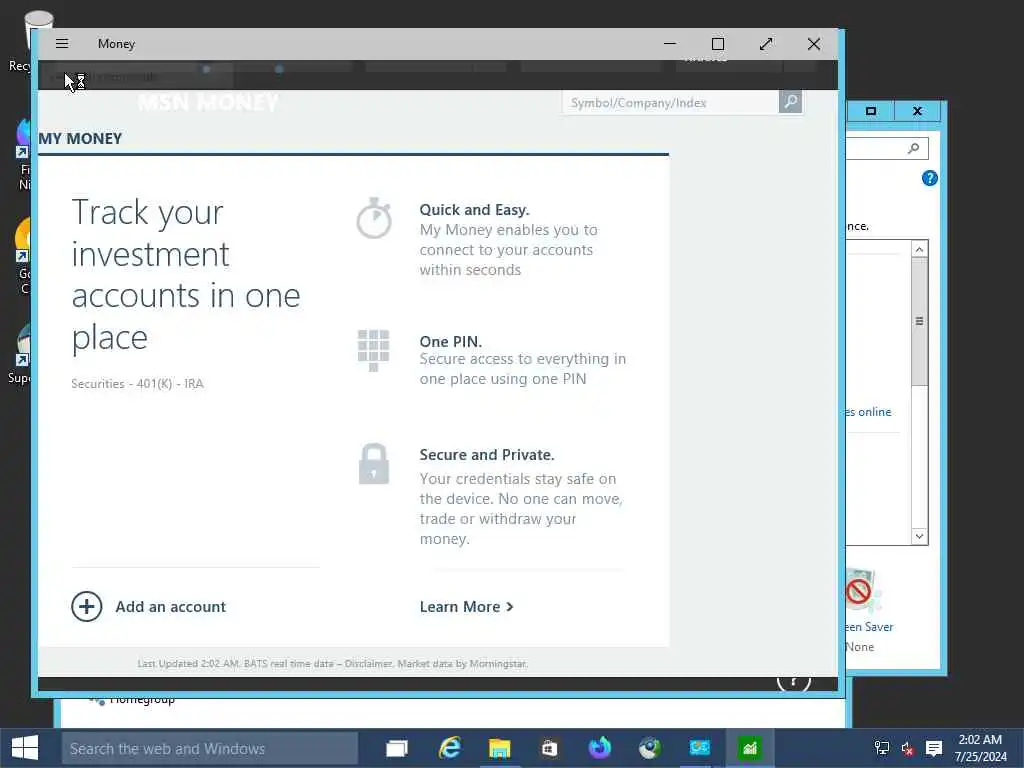Click the help question mark in background window

coord(929,178)
